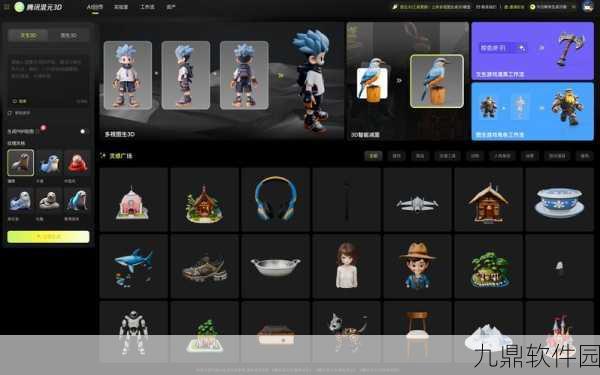Switch to the second generation mode tab
600x375 pixels.
click(68, 35)
